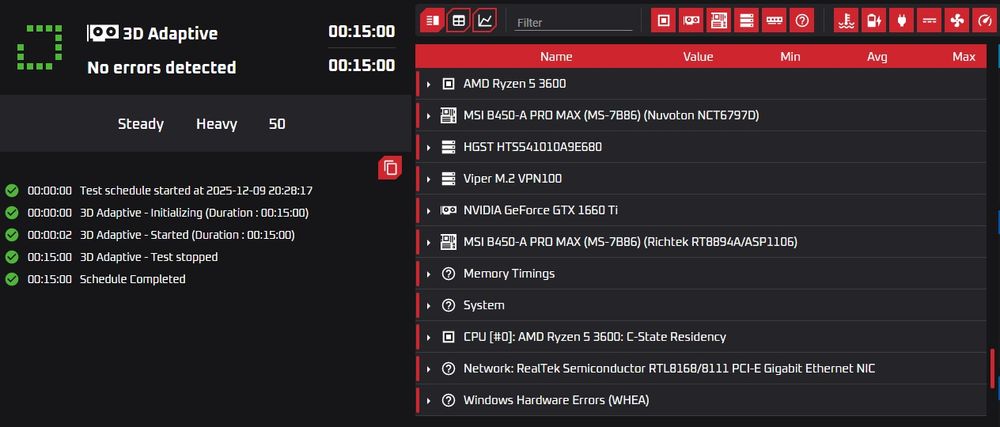Toggle the power plug sensor filter
The image size is (1000, 427).
(x=902, y=21)
